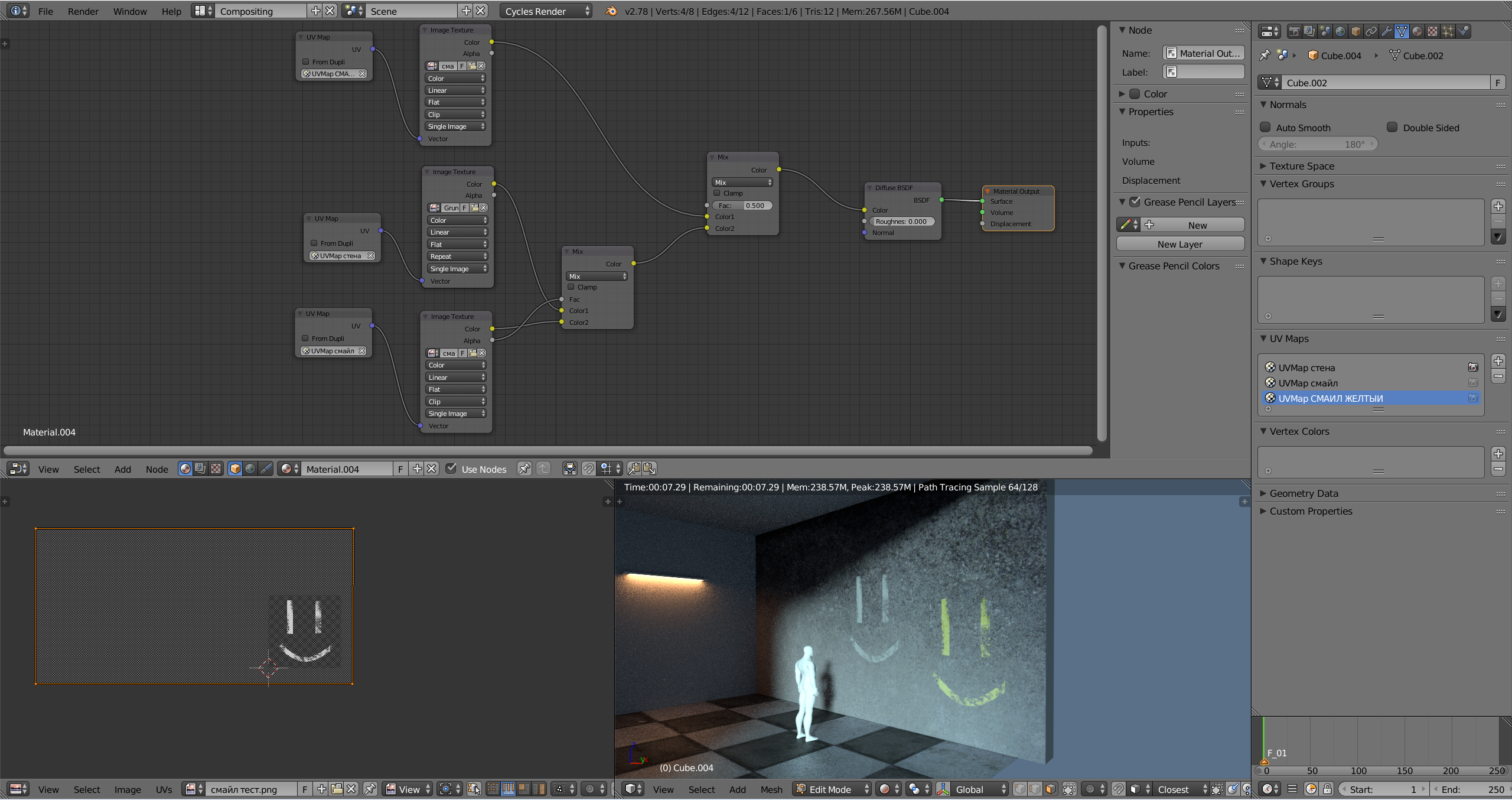The height and width of the screenshot is (800, 1512).
Task: Click the pin icon beside Cube.004 breadcrumb
Action: pos(1265,56)
